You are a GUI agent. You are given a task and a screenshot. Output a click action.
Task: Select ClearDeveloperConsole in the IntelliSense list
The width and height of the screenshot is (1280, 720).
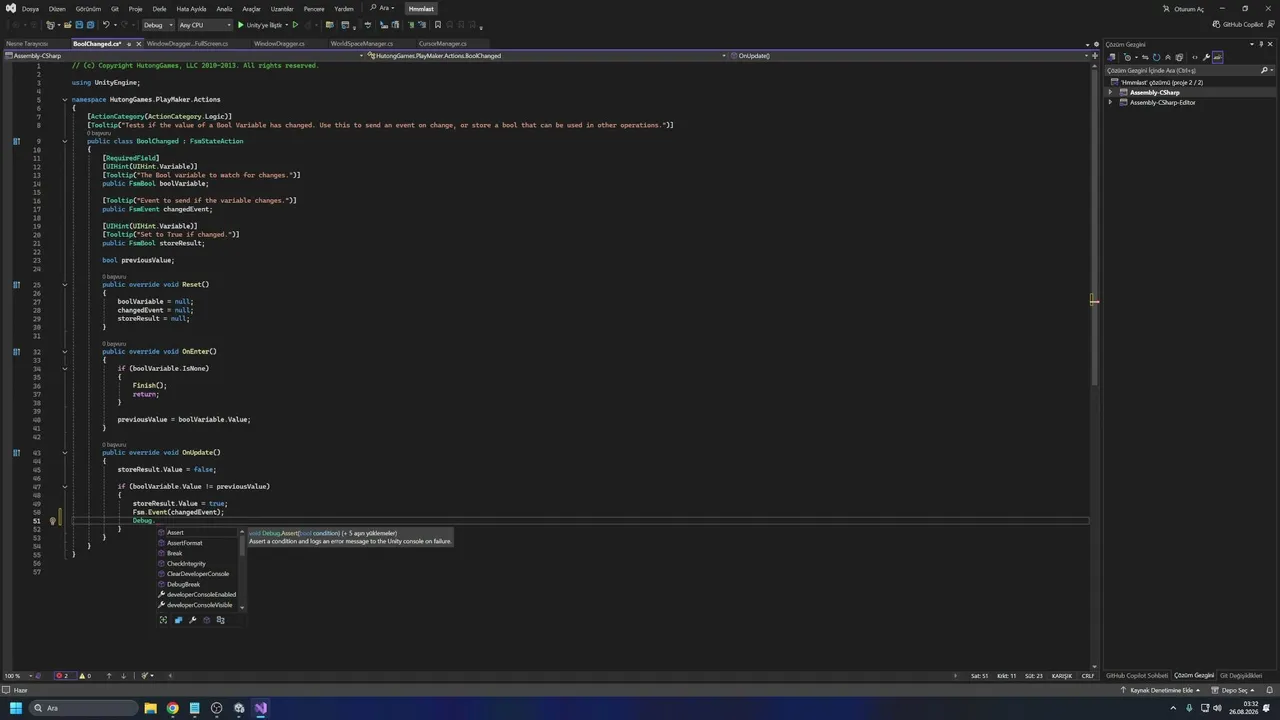[199, 574]
